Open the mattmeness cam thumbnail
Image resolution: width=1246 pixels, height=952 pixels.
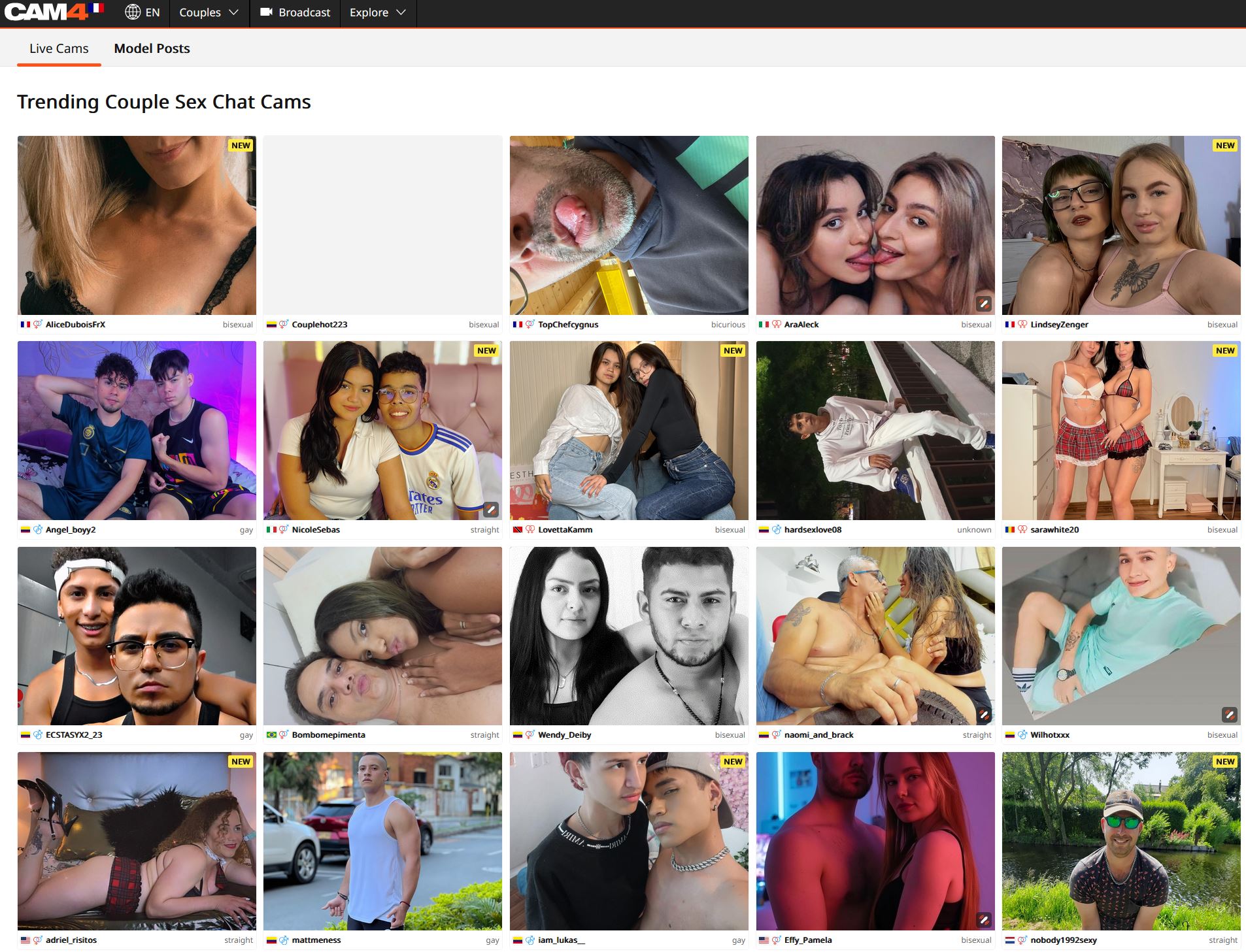click(x=382, y=841)
